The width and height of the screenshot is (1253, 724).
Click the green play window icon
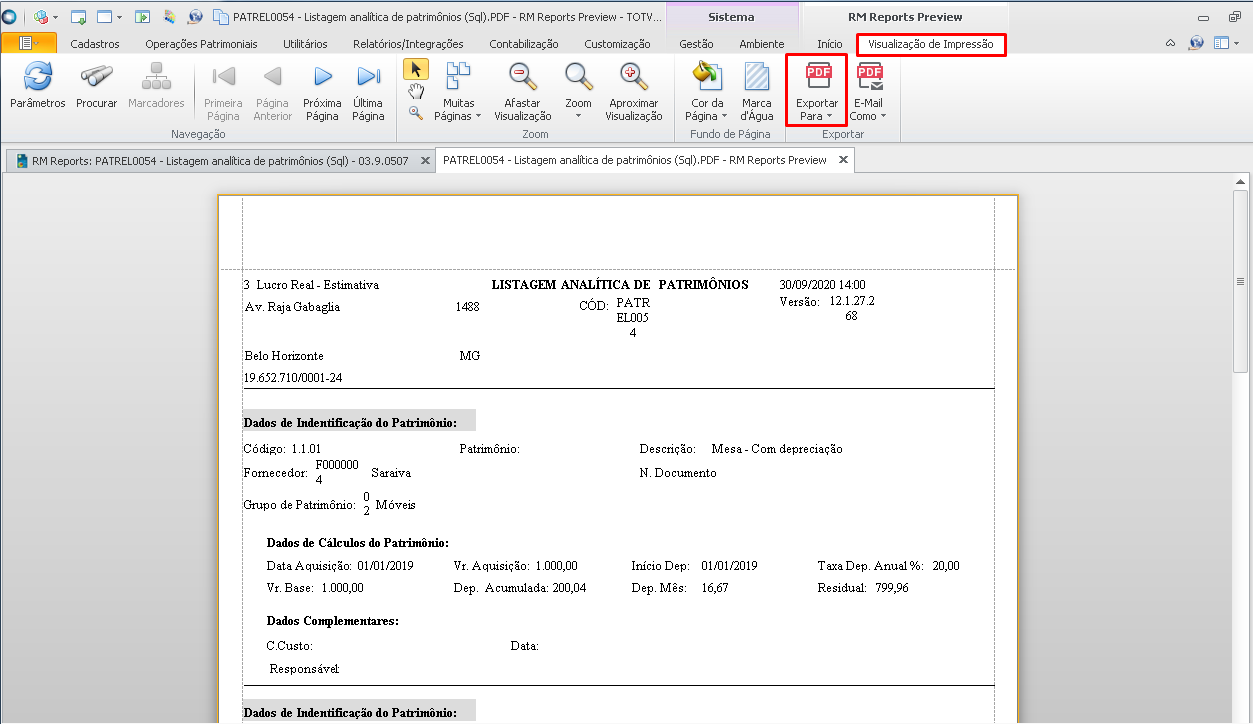click(143, 17)
